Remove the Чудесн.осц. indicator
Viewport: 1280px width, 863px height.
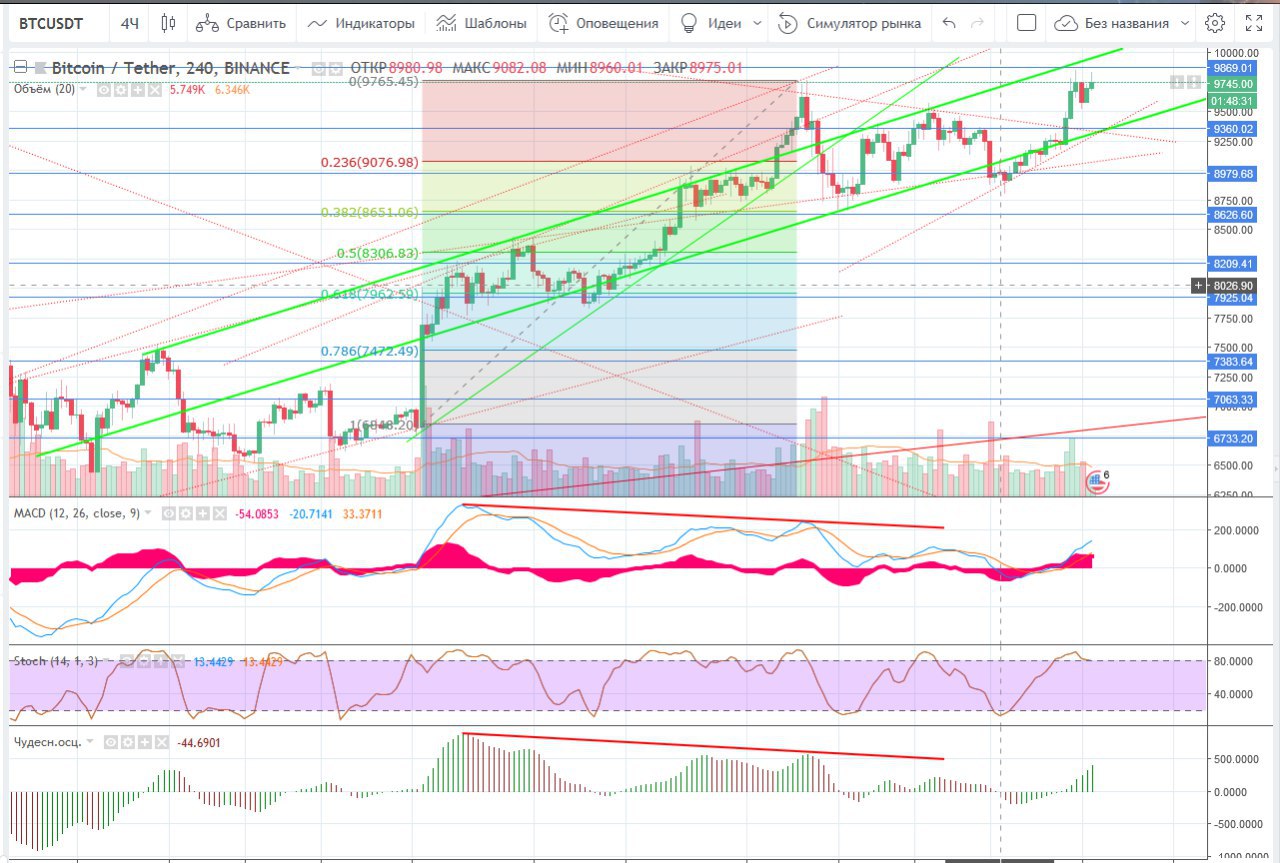160,742
